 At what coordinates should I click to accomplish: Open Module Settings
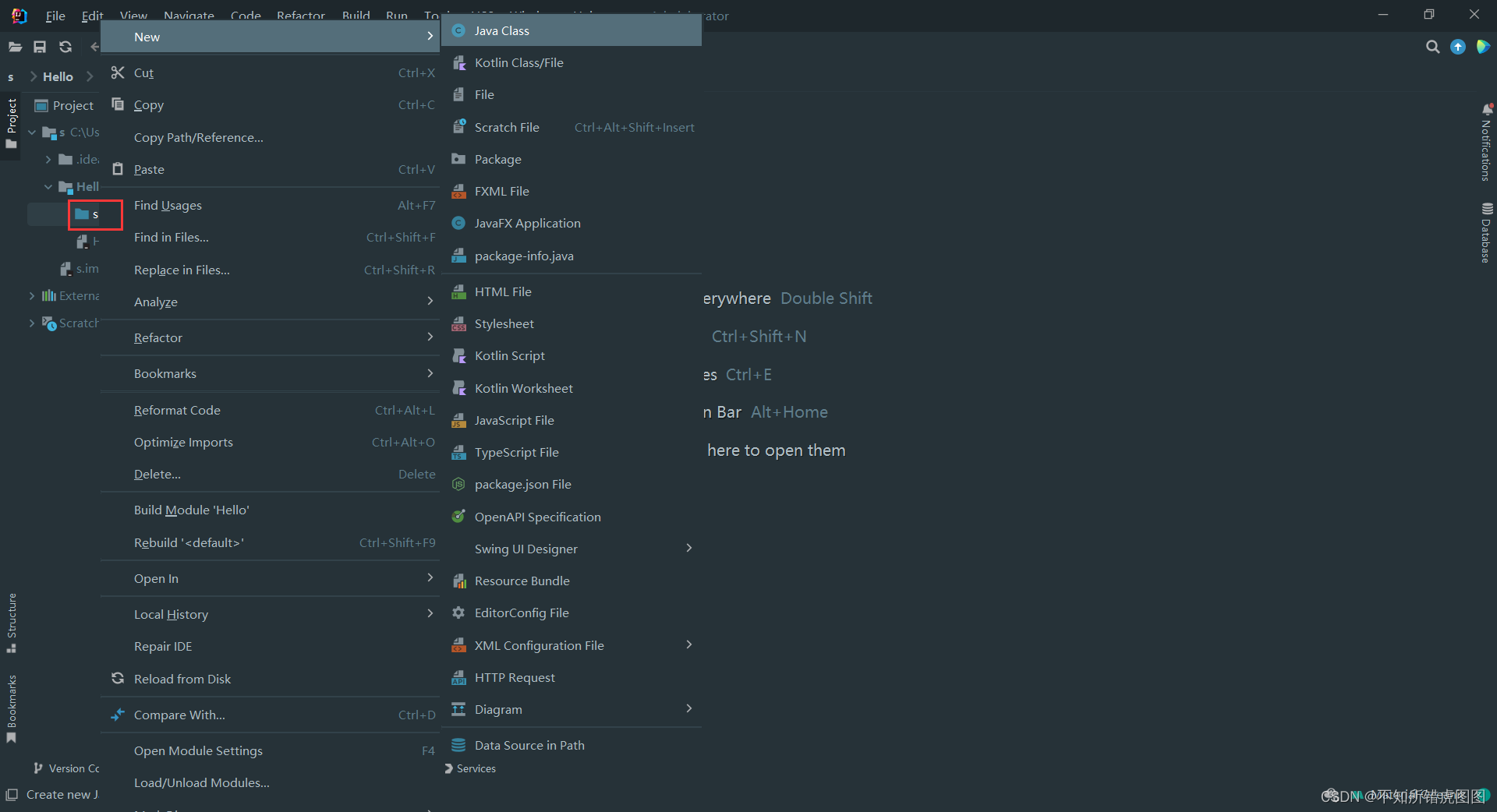tap(271, 750)
